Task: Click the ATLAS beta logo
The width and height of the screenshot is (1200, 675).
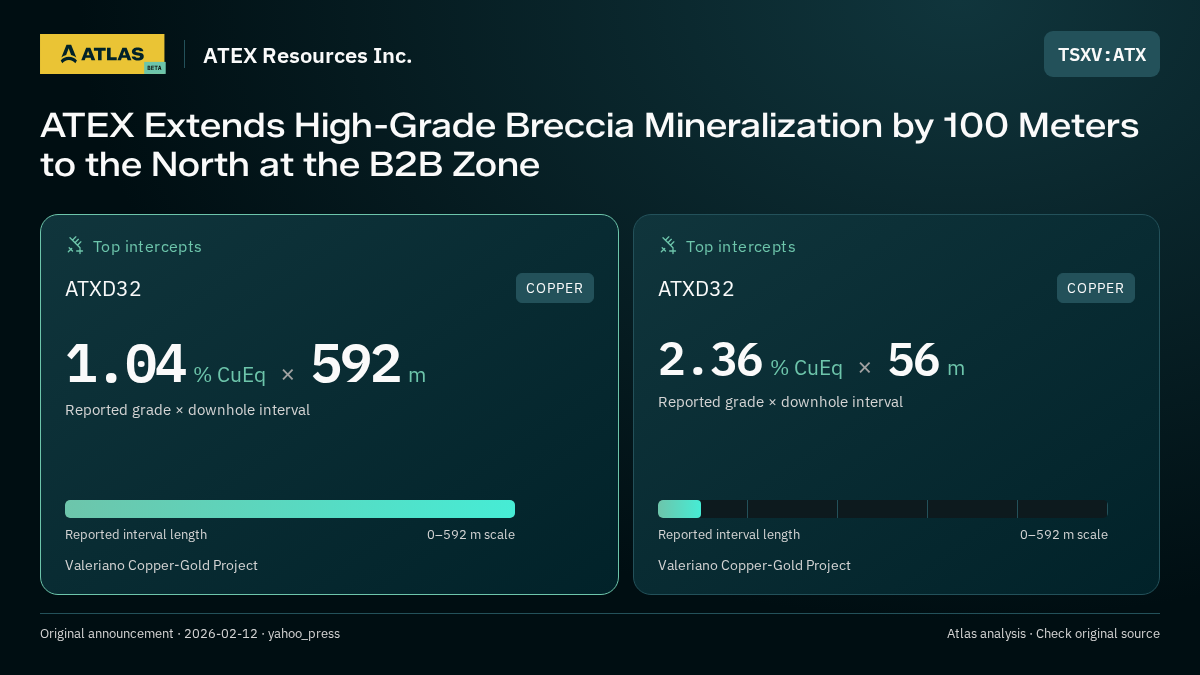Action: tap(103, 54)
